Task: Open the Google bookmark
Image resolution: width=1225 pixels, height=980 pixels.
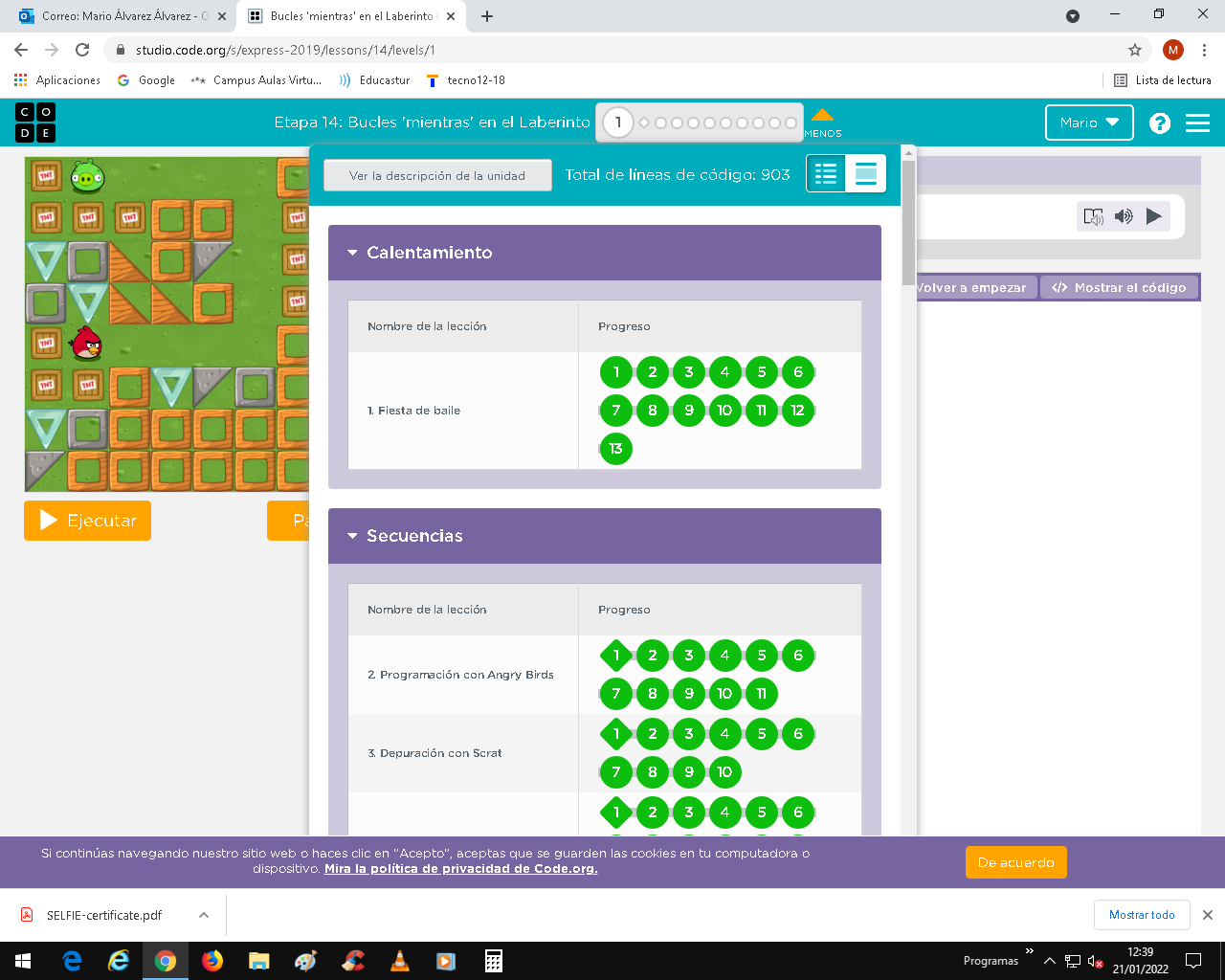Action: click(x=146, y=80)
